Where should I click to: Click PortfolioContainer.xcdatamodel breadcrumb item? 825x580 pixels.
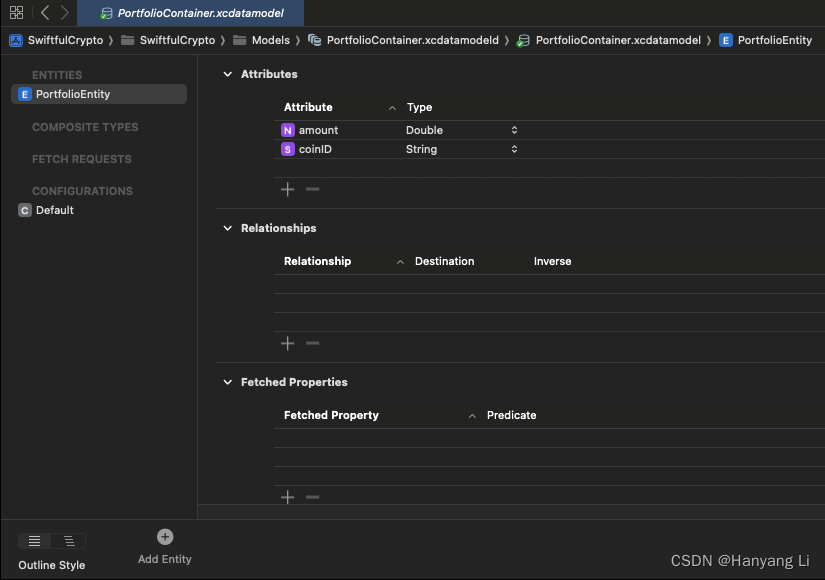point(609,41)
